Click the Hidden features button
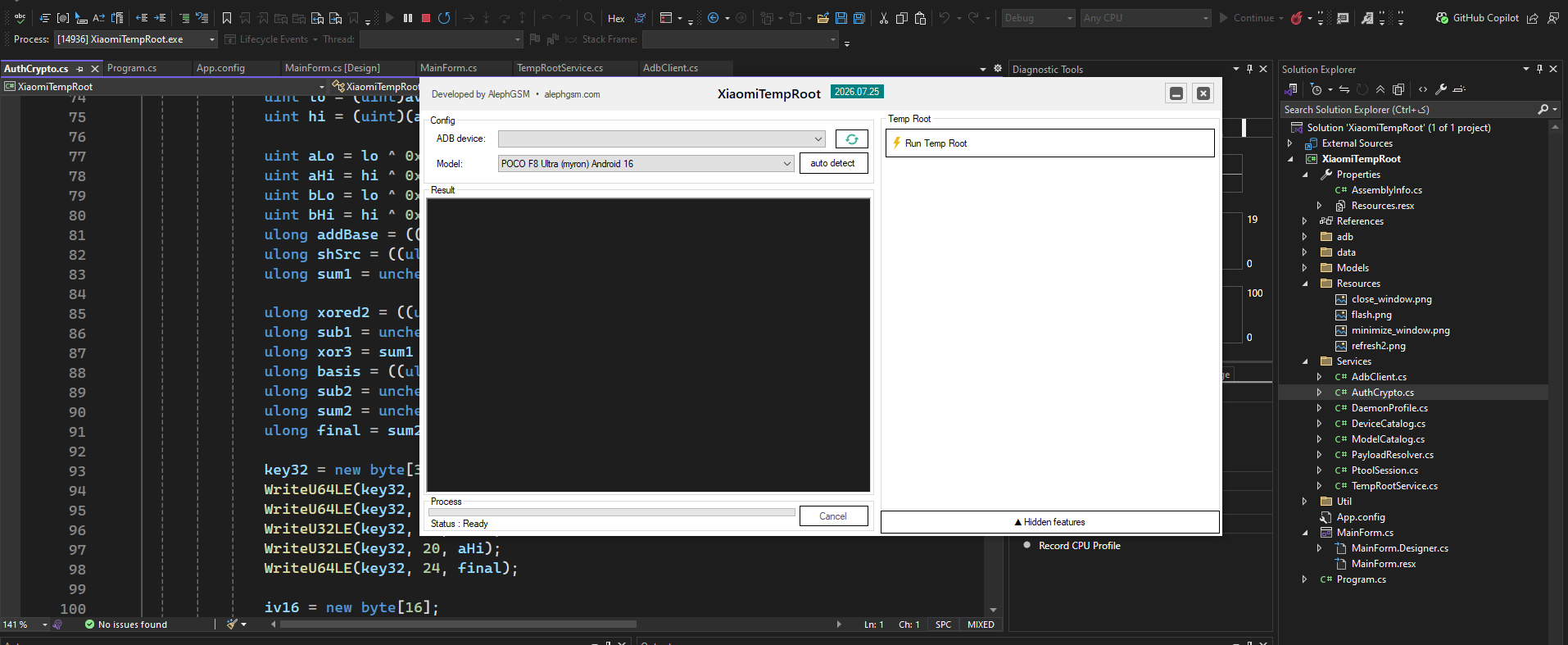The width and height of the screenshot is (1568, 645). 1050,522
